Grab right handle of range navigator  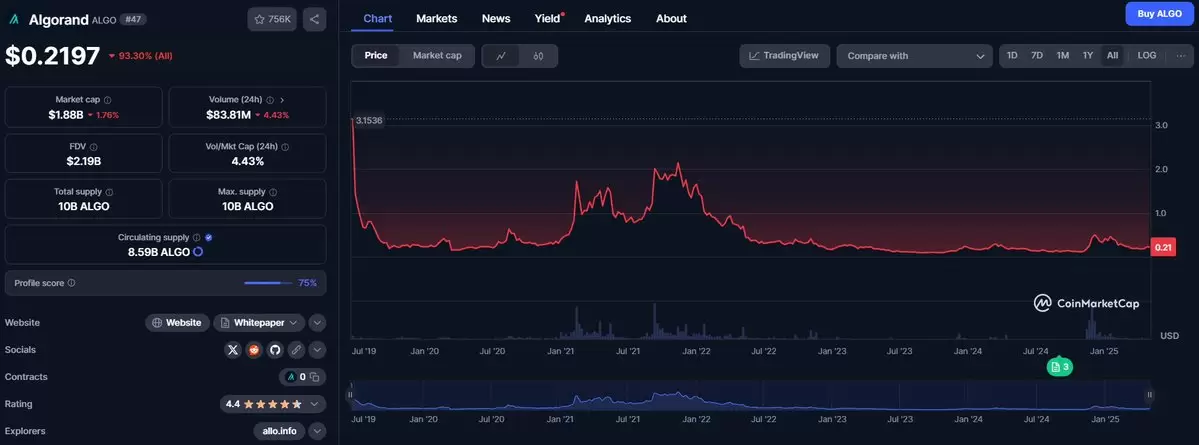pos(1149,395)
